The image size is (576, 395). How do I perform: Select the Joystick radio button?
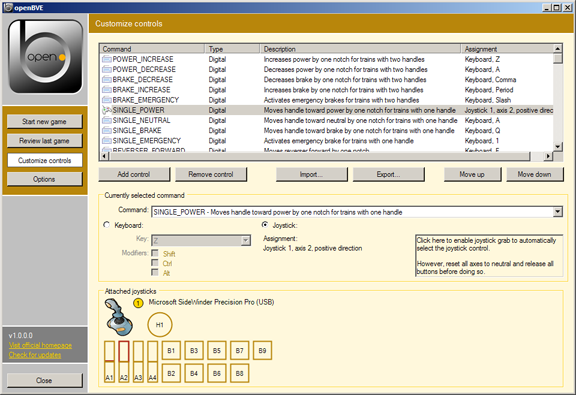[264, 225]
